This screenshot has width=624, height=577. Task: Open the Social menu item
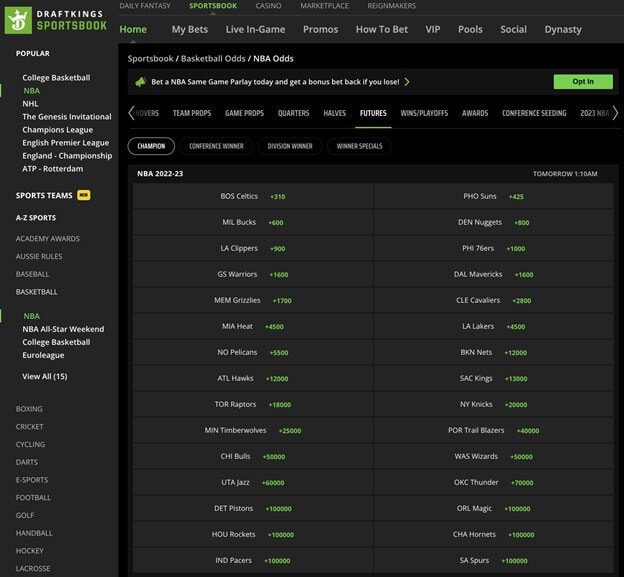click(513, 29)
